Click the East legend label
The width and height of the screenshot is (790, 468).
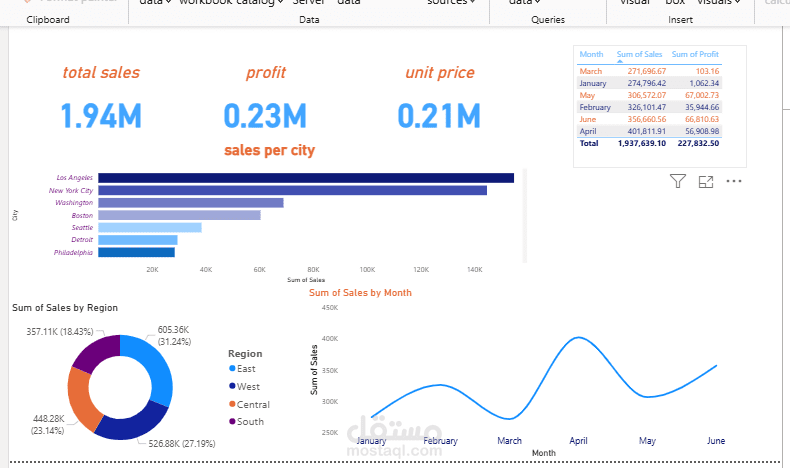pyautogui.click(x=246, y=369)
